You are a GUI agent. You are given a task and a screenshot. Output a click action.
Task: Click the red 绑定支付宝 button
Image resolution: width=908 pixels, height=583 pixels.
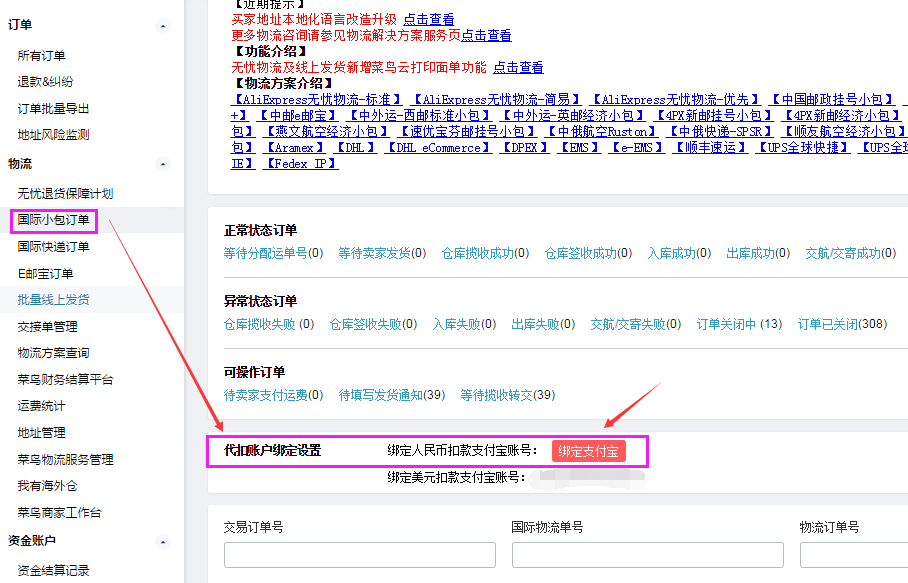tap(588, 451)
